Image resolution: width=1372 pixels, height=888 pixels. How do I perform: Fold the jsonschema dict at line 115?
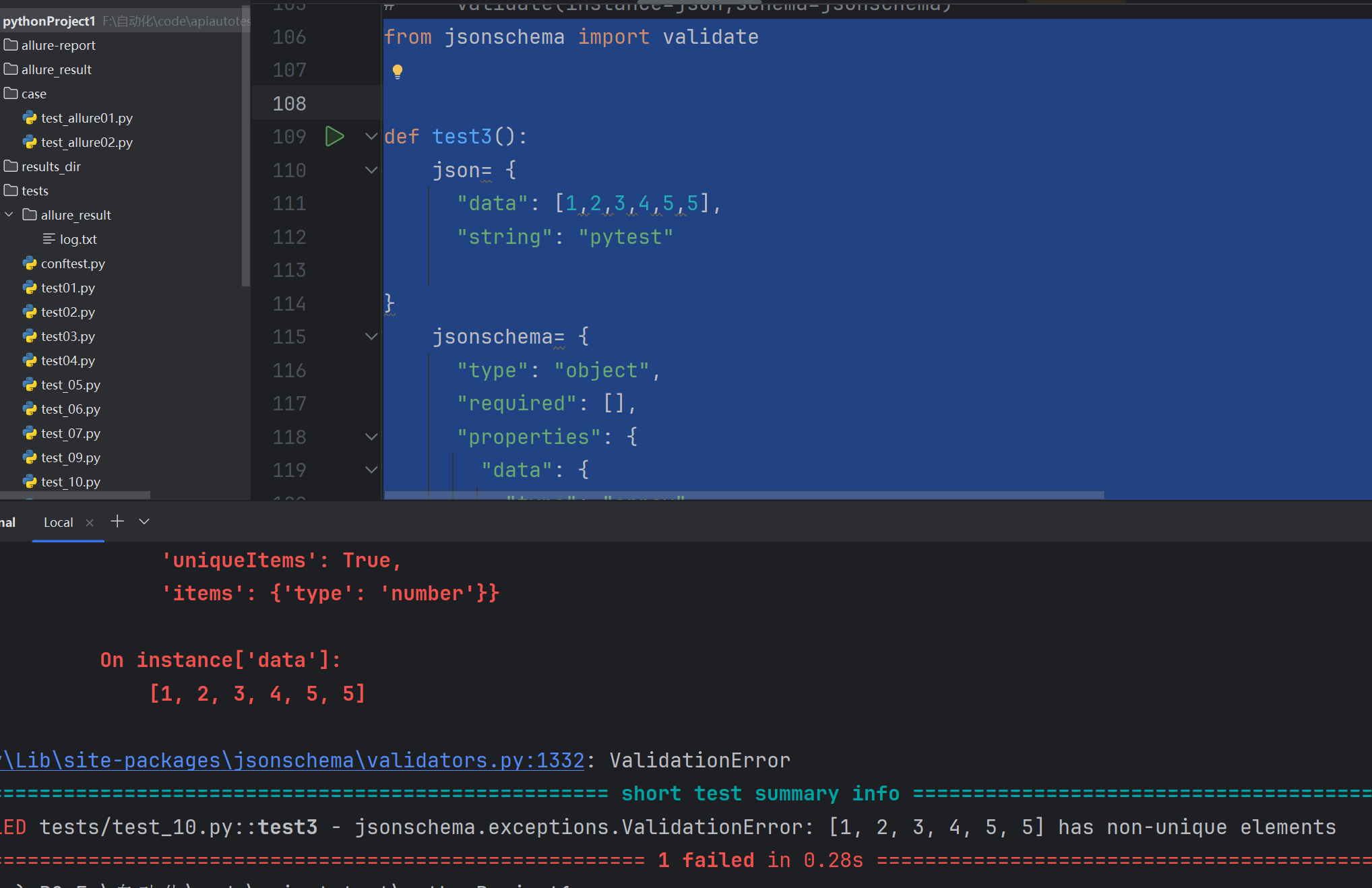point(371,336)
